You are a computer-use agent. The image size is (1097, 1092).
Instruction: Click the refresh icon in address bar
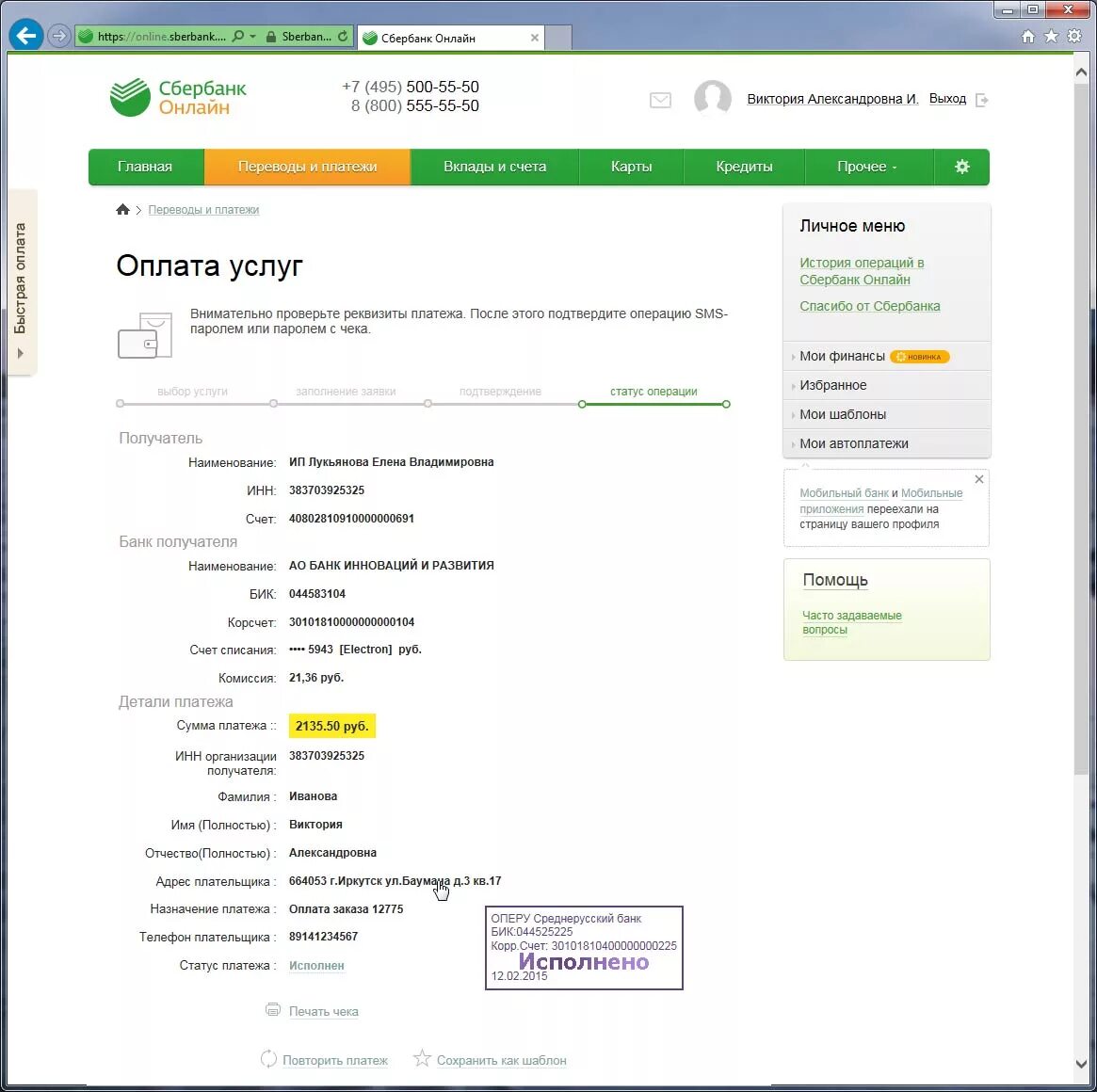[342, 37]
